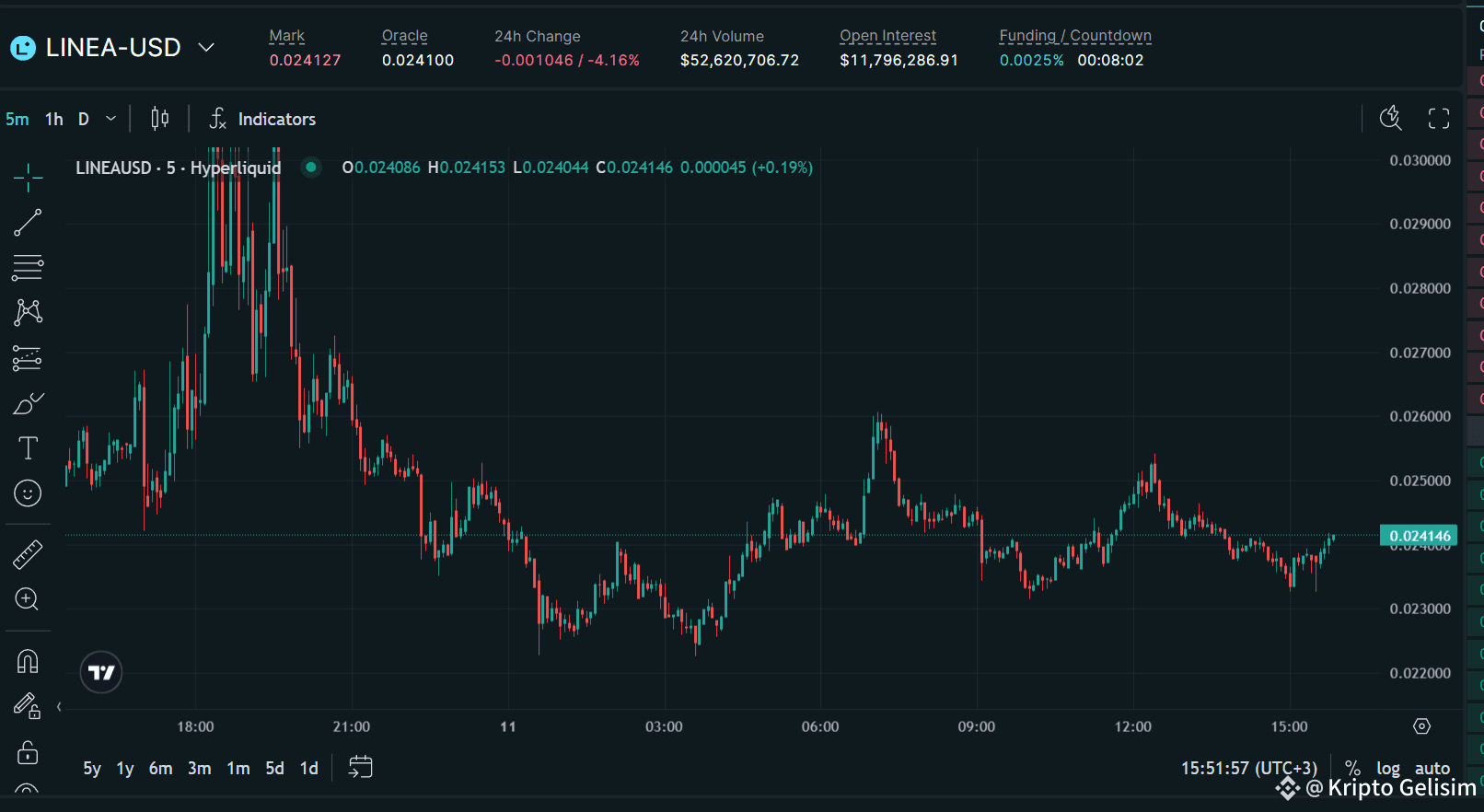Click the Mark price label
The image size is (1484, 812).
[287, 36]
